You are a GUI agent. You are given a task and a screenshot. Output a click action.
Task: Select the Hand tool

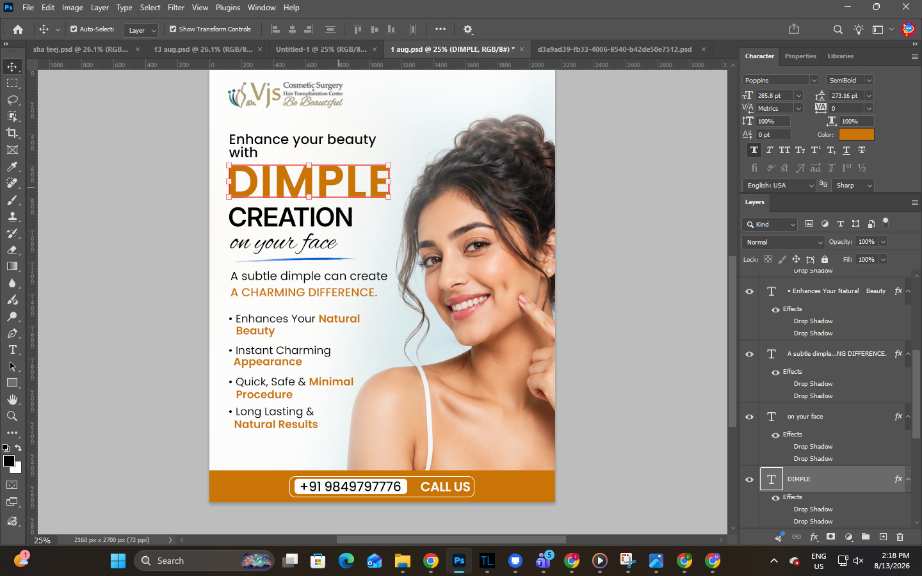[12, 400]
